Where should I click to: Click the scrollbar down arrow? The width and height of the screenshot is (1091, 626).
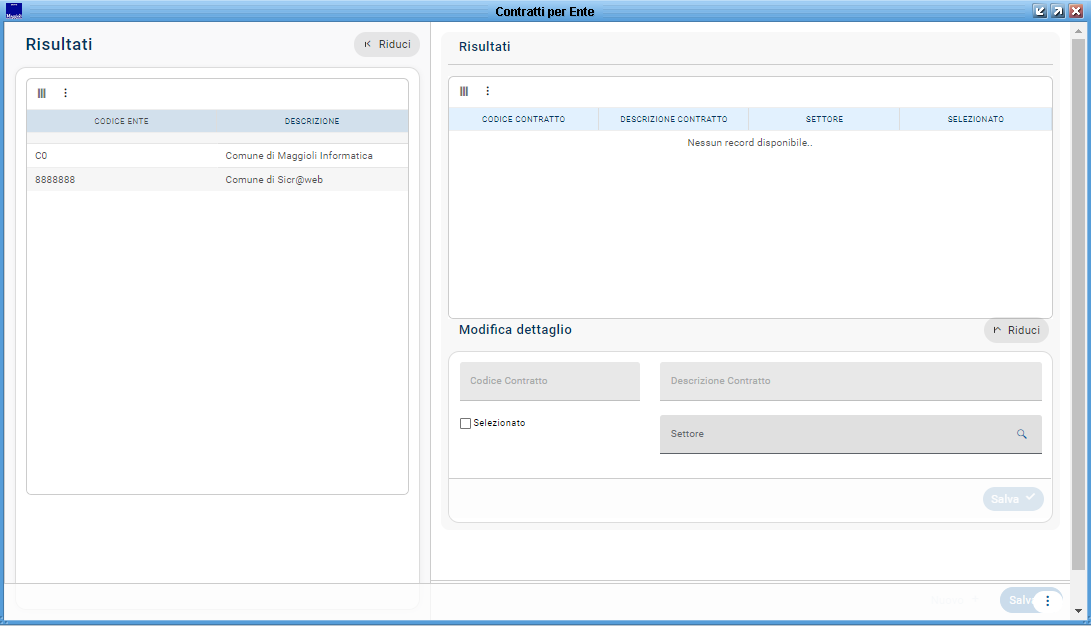tap(1078, 611)
